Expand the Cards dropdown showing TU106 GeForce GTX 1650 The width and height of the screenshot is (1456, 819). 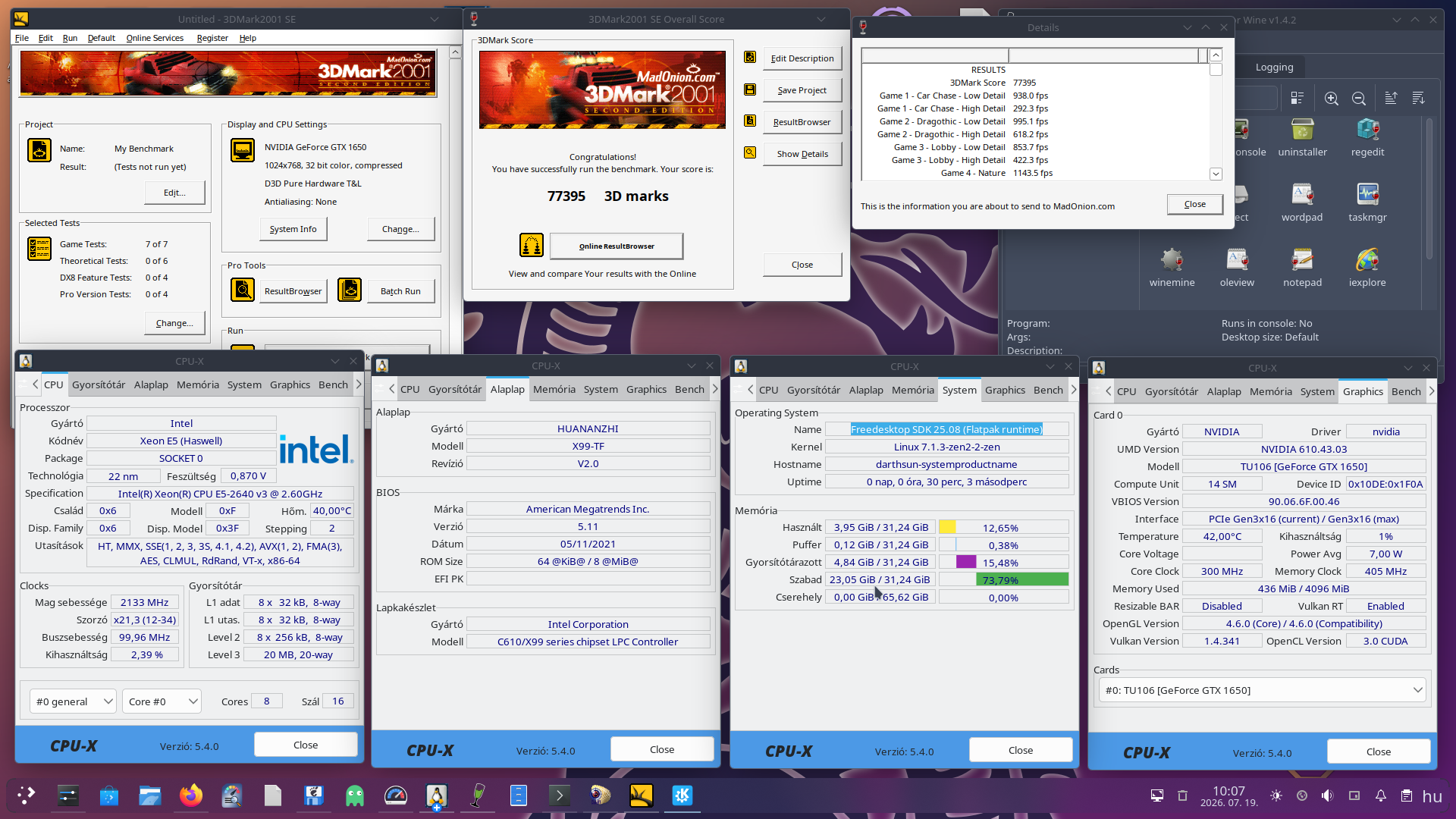[x=1263, y=690]
